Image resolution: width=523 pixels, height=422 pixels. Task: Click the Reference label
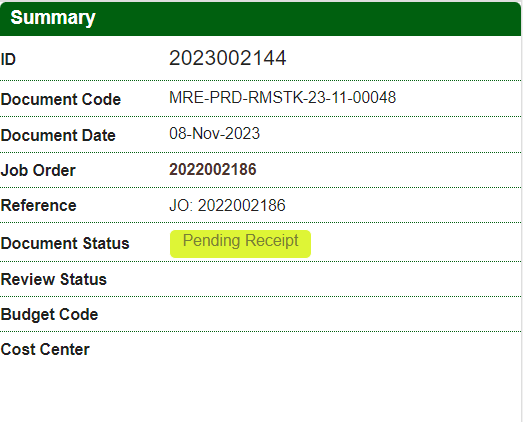38,205
